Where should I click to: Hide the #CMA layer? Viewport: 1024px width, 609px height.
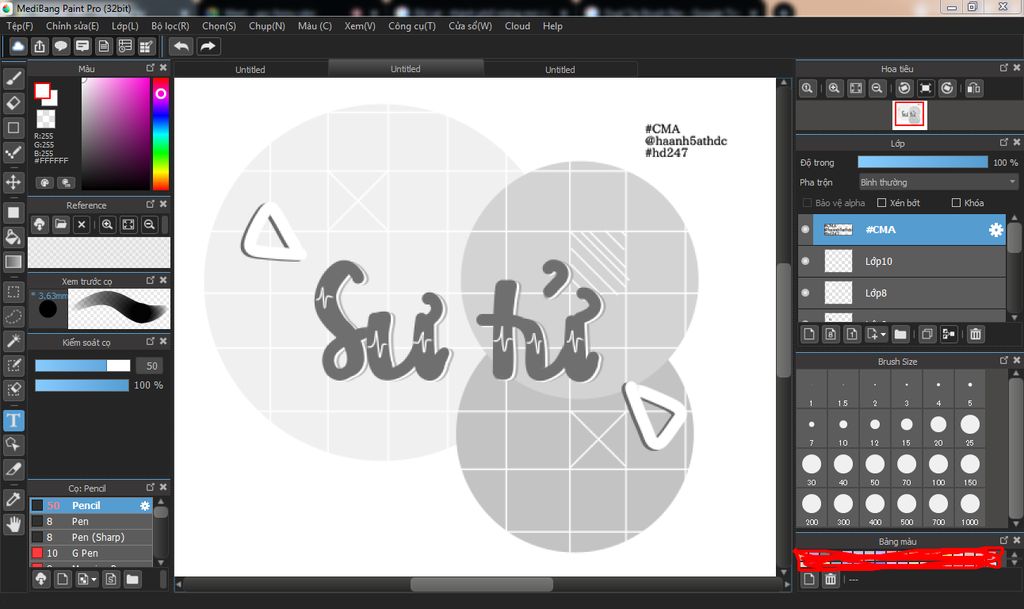[805, 229]
